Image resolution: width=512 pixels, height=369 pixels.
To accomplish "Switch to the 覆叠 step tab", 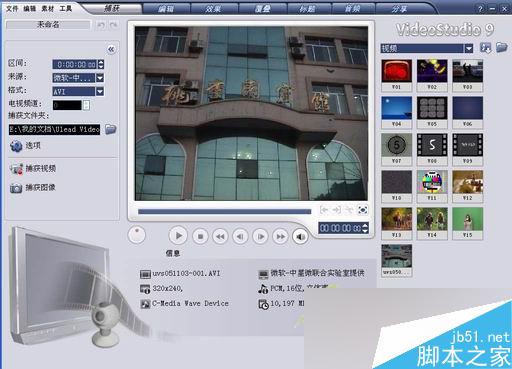I will pyautogui.click(x=262, y=9).
